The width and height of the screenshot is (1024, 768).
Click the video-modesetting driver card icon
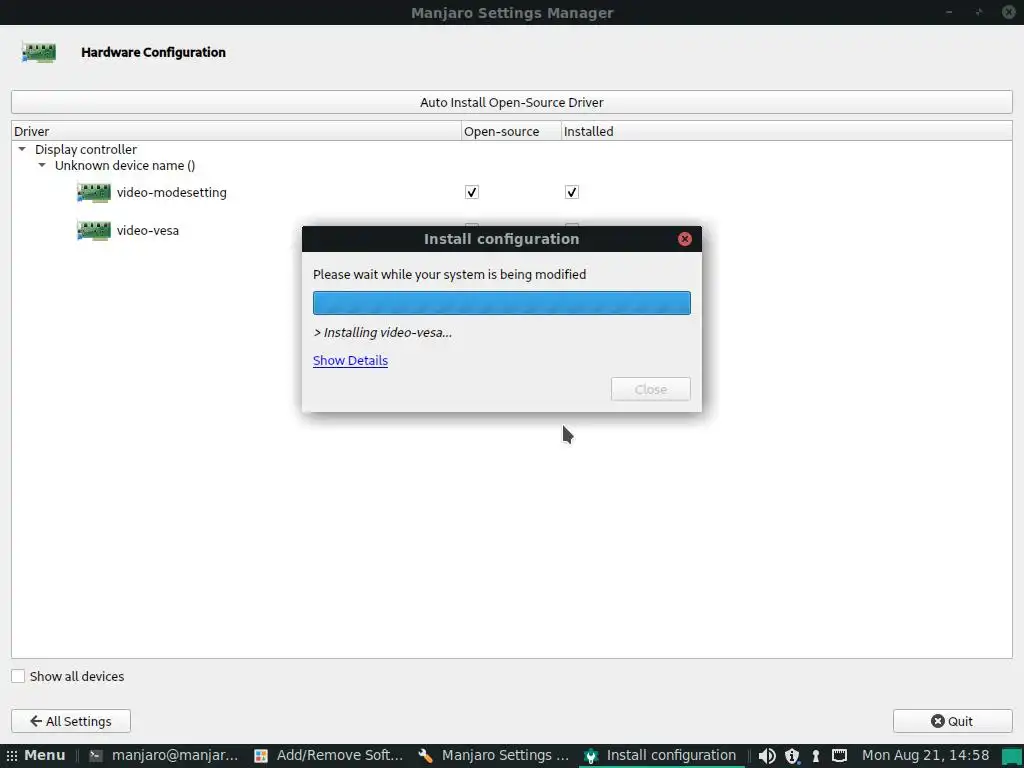pos(93,193)
